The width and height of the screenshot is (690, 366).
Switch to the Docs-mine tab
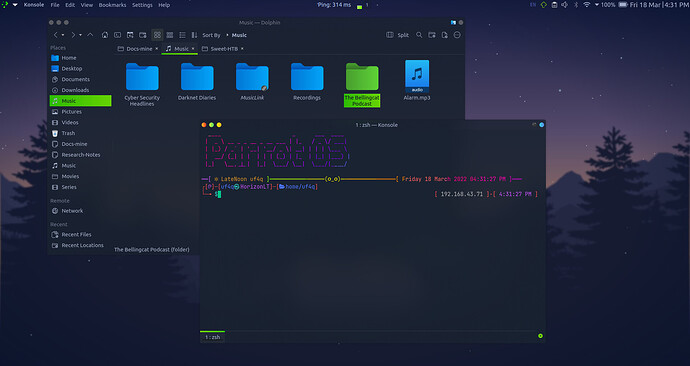pyautogui.click(x=138, y=49)
